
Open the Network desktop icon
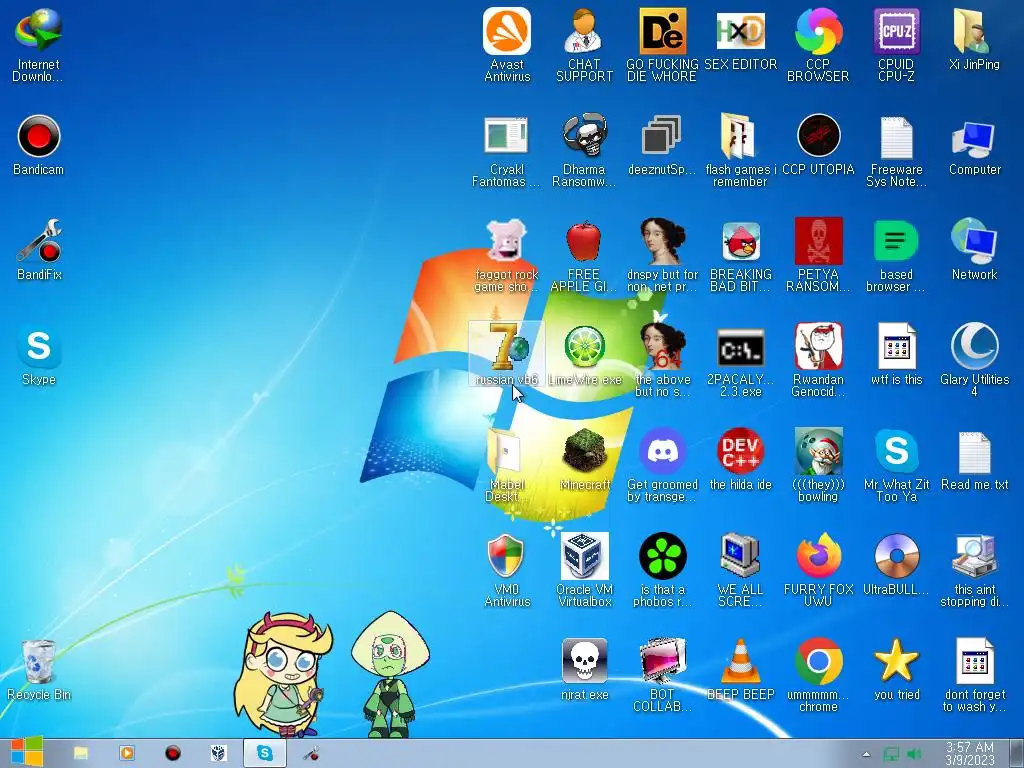974,250
